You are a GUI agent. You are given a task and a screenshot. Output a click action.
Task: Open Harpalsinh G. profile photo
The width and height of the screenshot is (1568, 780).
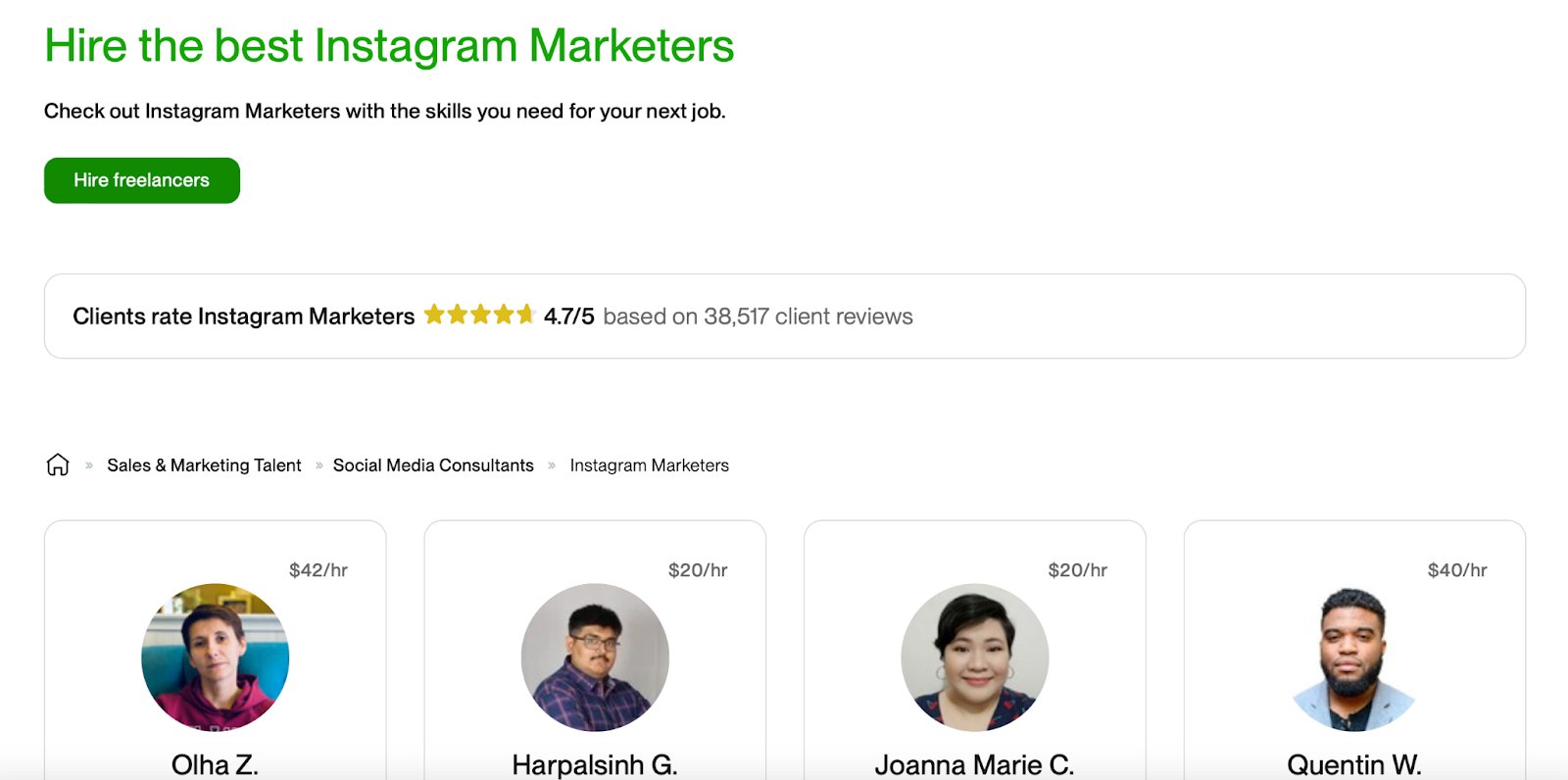[595, 658]
